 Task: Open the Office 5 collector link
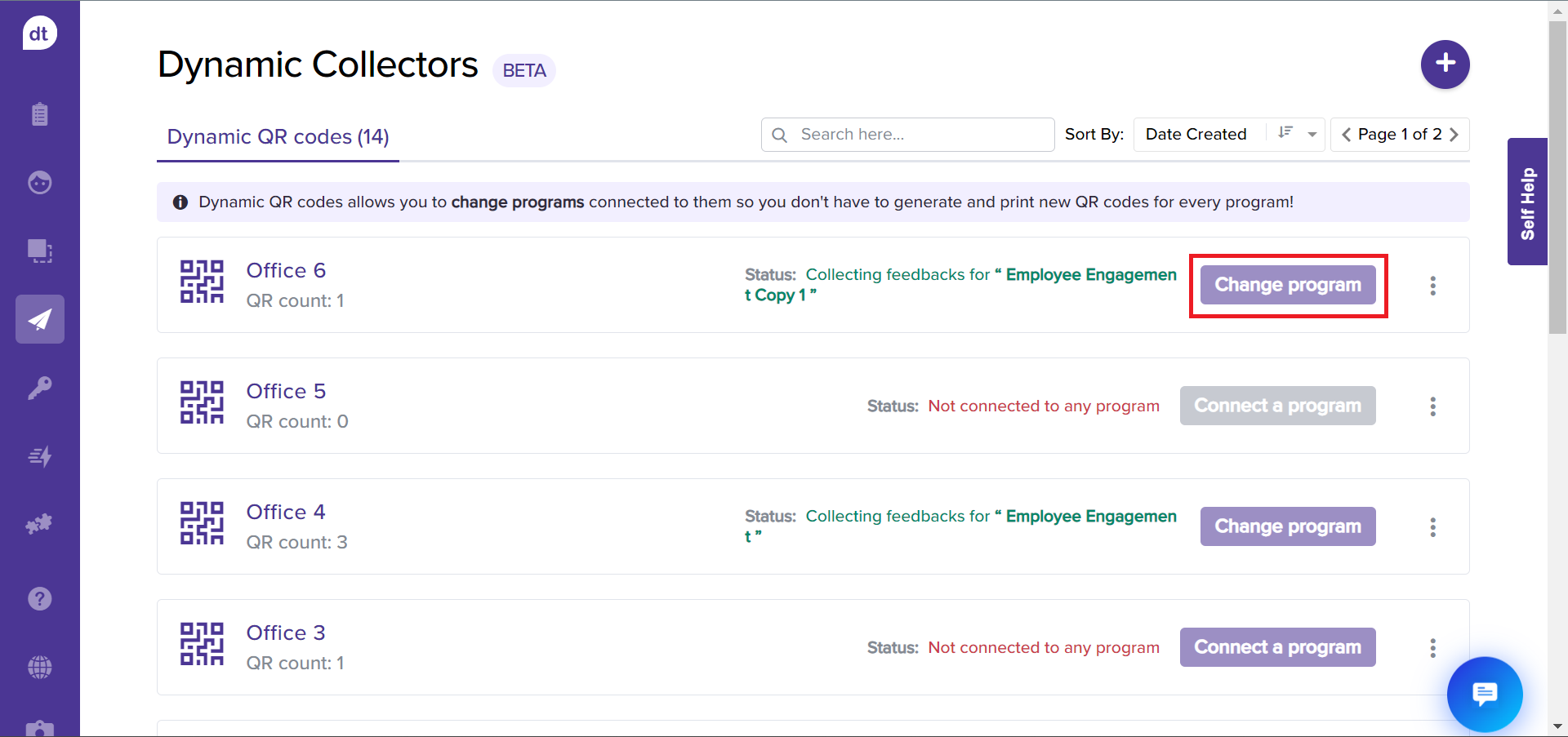286,392
